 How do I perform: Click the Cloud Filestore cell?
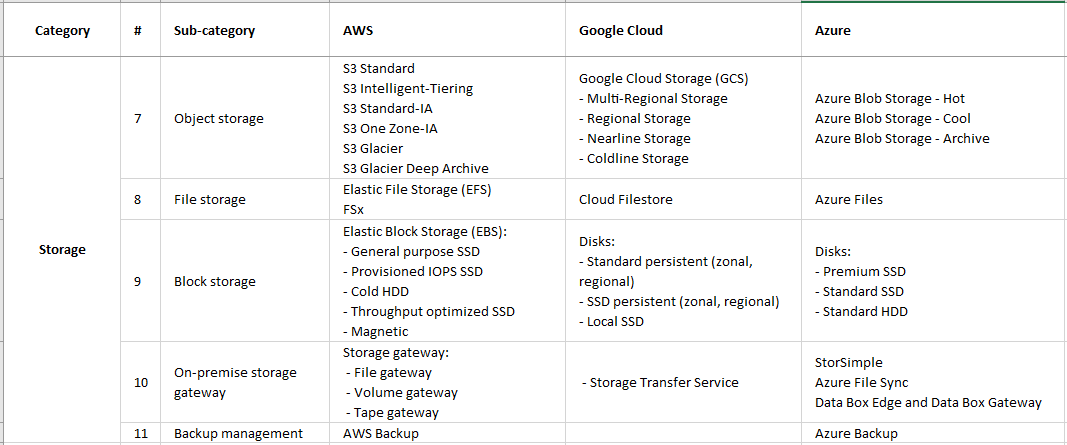point(626,199)
